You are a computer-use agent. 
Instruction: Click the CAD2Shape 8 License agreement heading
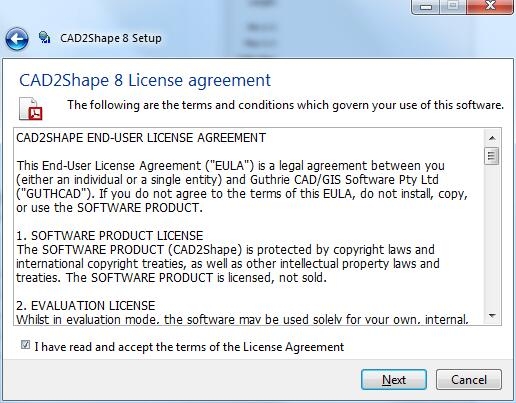tap(145, 80)
